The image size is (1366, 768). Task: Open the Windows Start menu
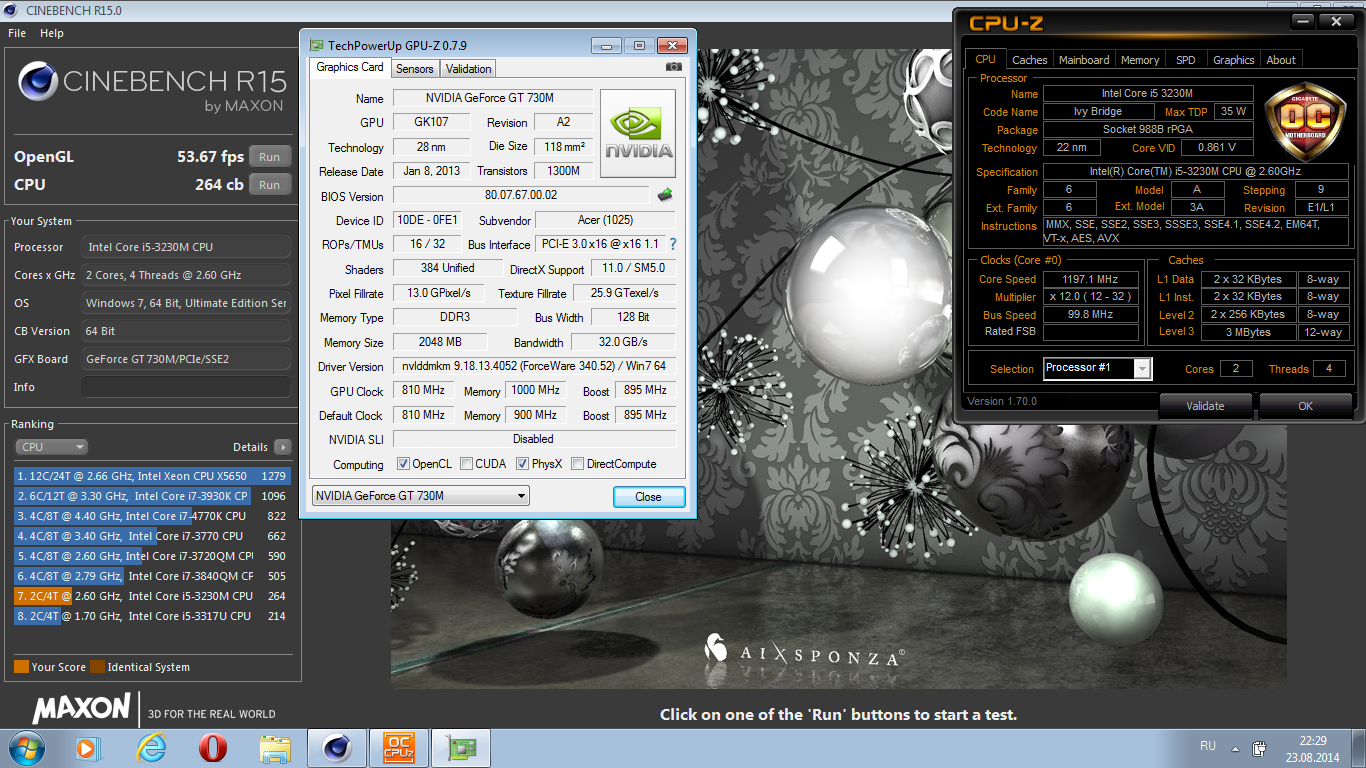tap(25, 748)
